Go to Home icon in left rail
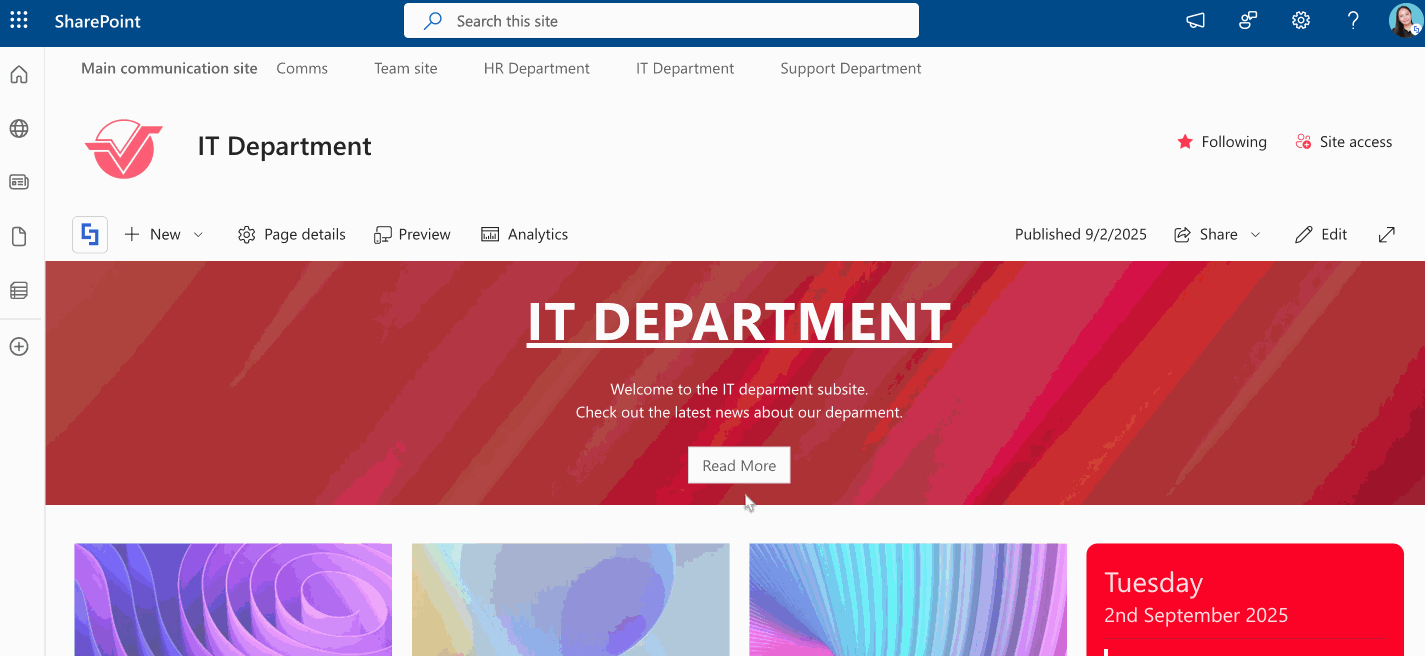Viewport: 1425px width, 656px height. [19, 75]
